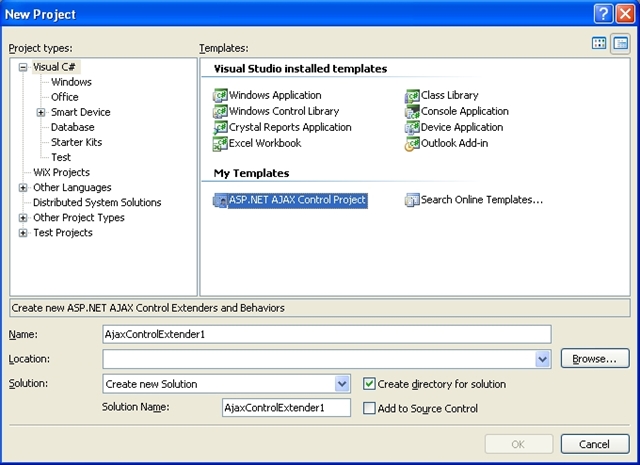Click 'Class Library' template label

449,95
